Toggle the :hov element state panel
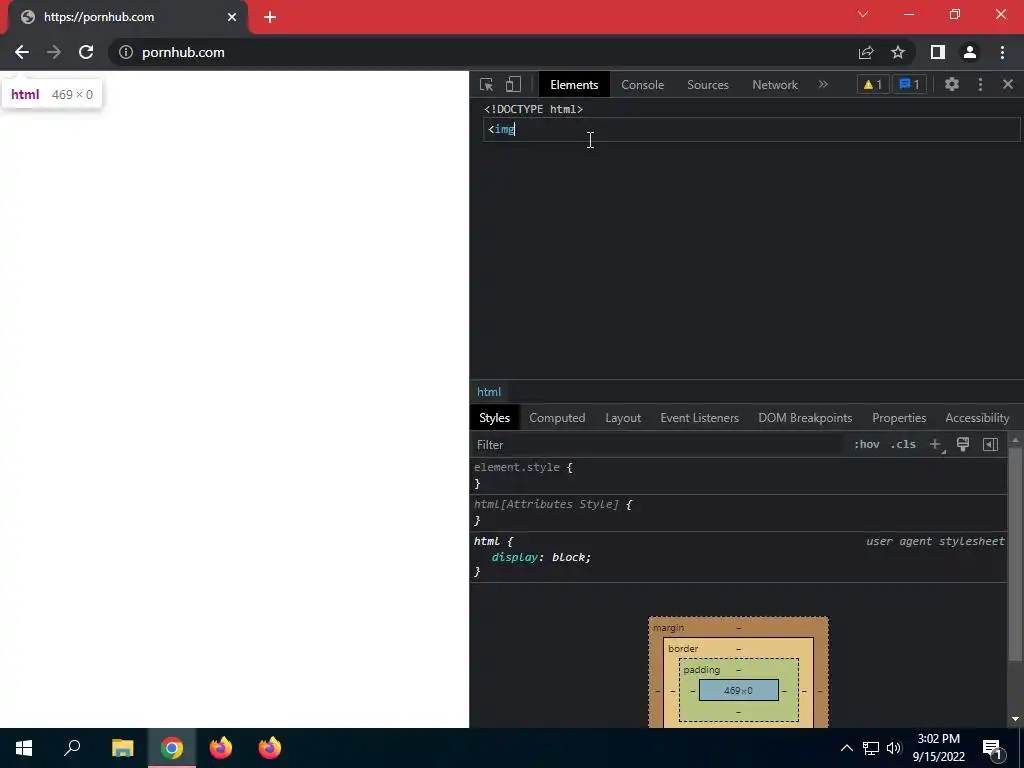The height and width of the screenshot is (768, 1024). click(867, 444)
